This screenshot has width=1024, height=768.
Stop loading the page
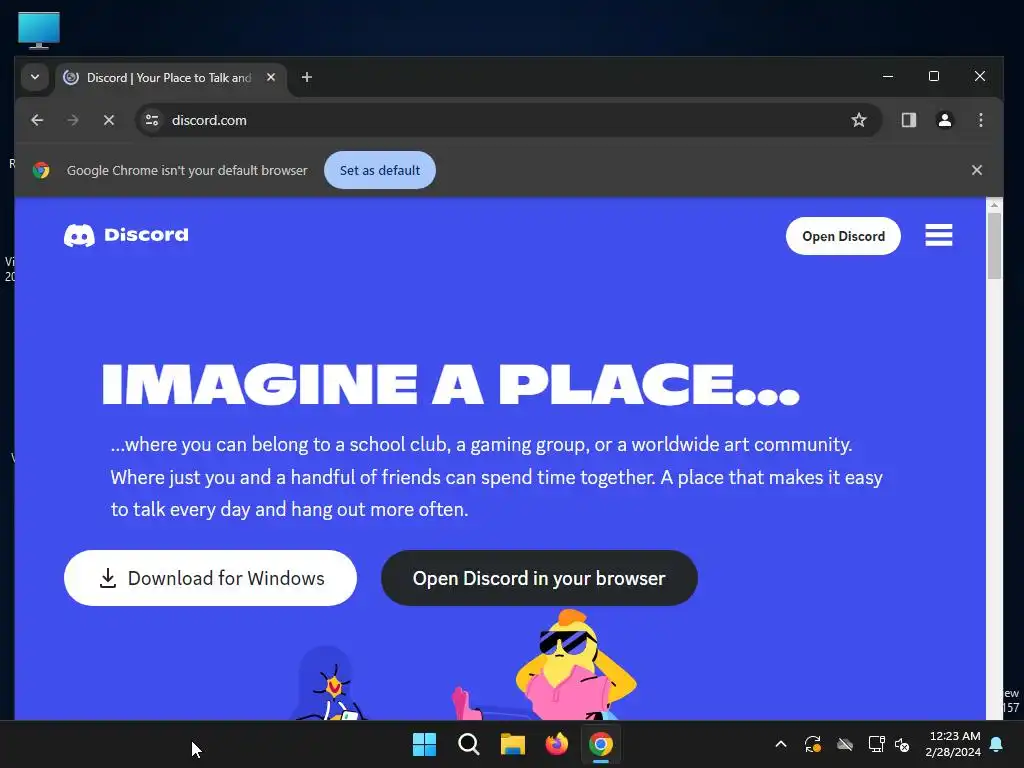[x=109, y=120]
